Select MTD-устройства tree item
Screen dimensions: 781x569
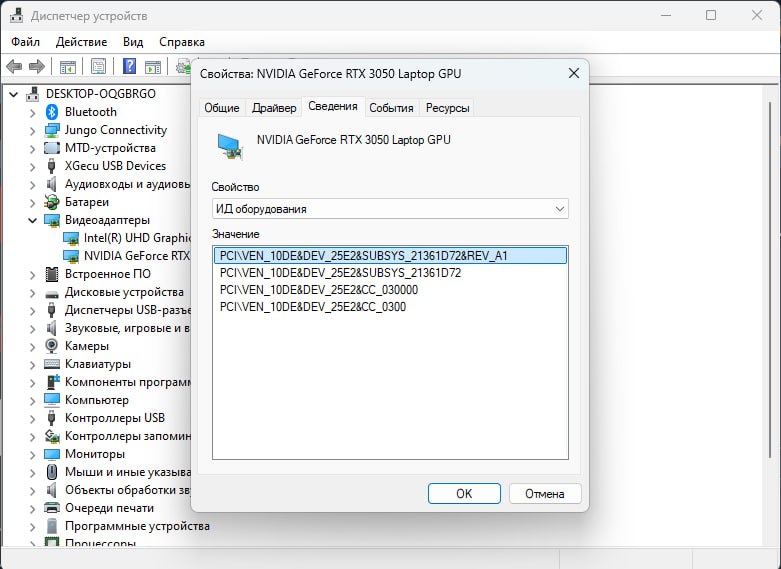(x=110, y=148)
